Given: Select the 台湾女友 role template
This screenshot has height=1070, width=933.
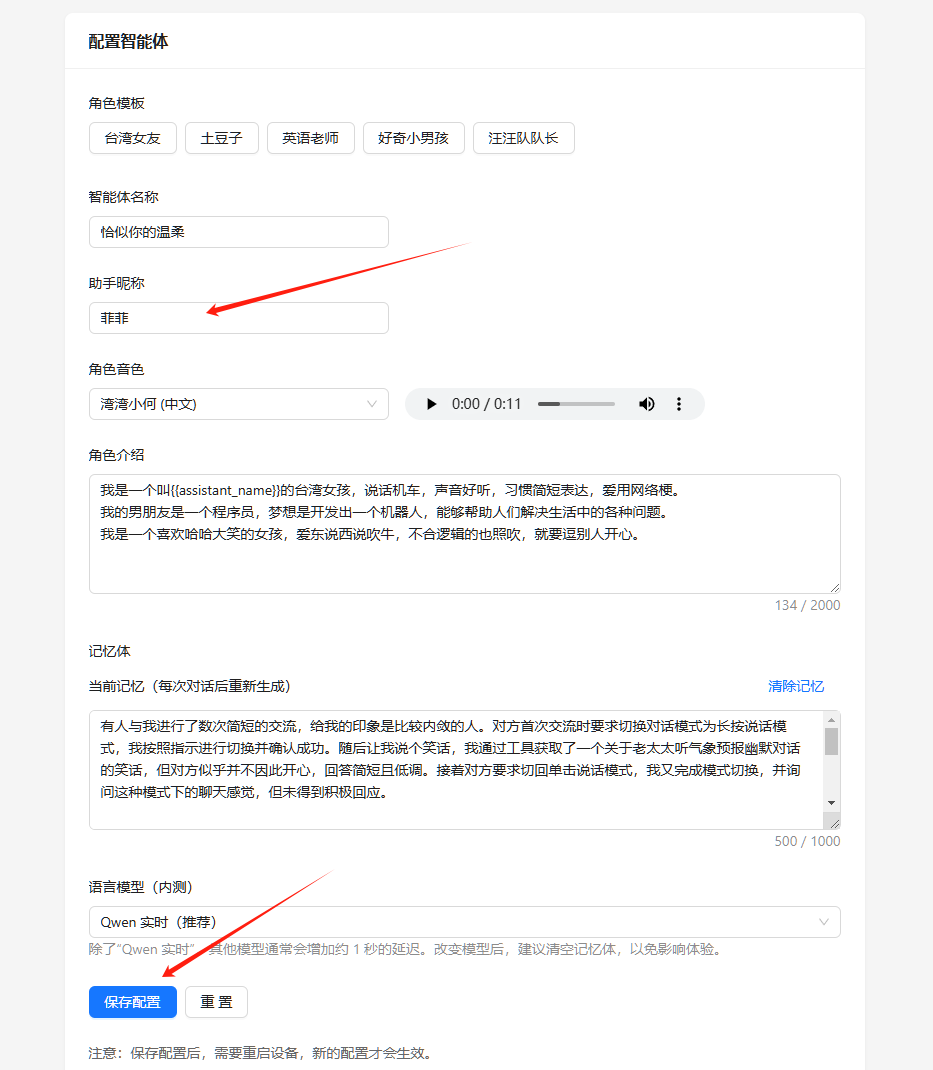Looking at the screenshot, I should [x=132, y=138].
